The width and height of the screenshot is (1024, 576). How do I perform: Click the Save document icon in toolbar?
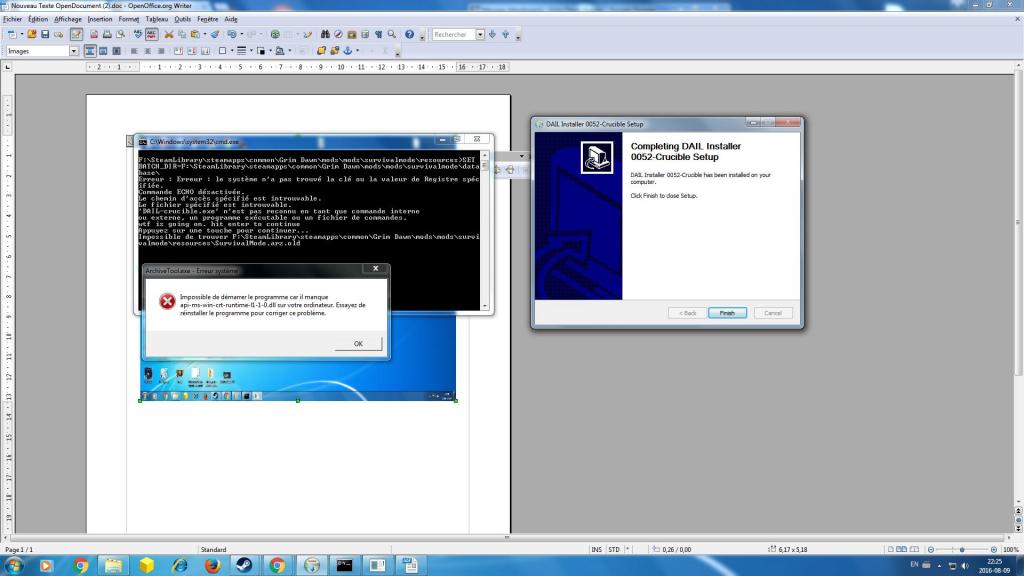(45, 34)
